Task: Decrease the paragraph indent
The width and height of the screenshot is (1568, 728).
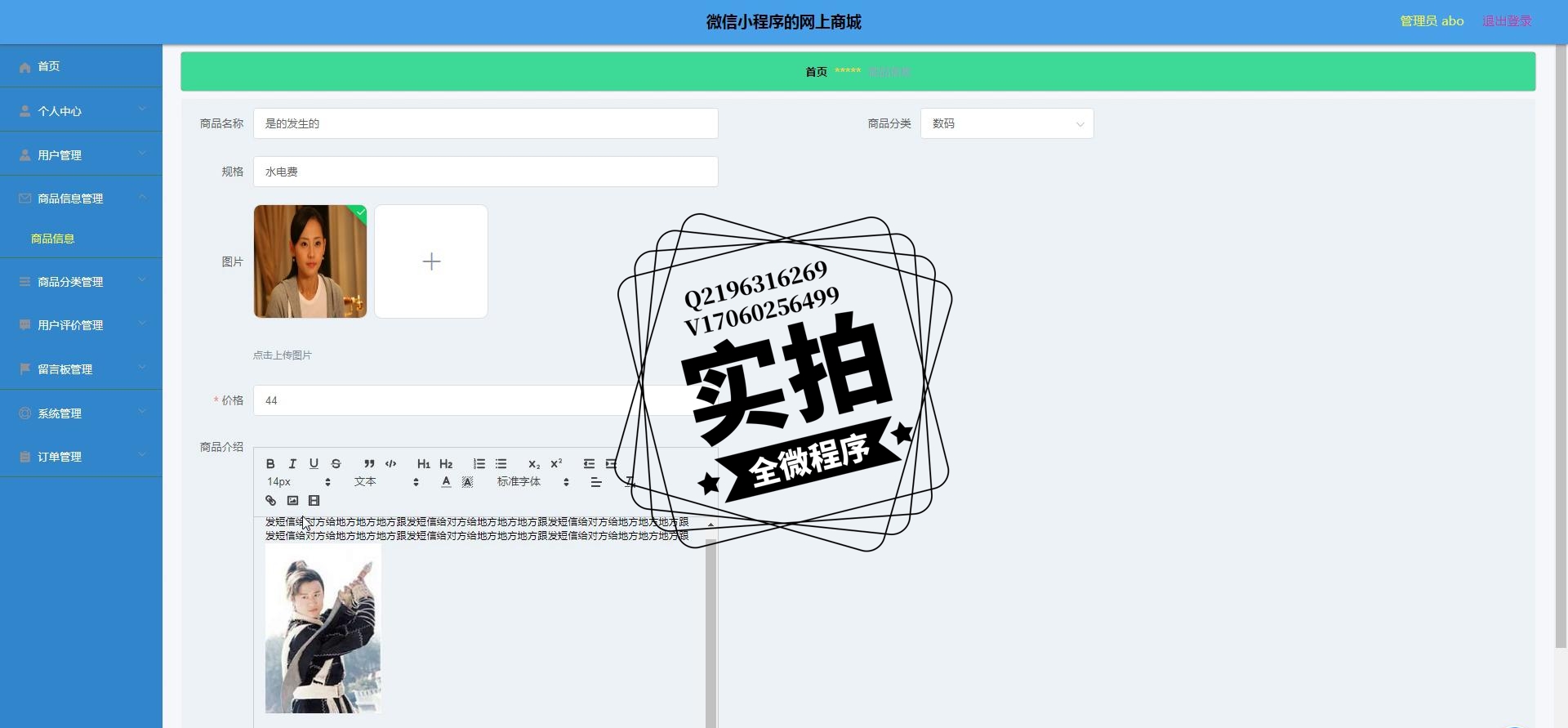Action: click(589, 463)
